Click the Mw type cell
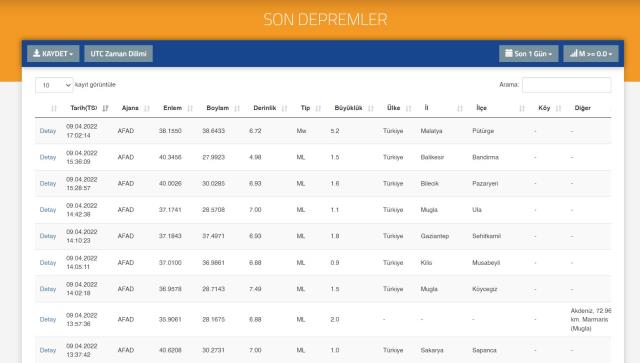This screenshot has height=363, width=640. pyautogui.click(x=301, y=131)
